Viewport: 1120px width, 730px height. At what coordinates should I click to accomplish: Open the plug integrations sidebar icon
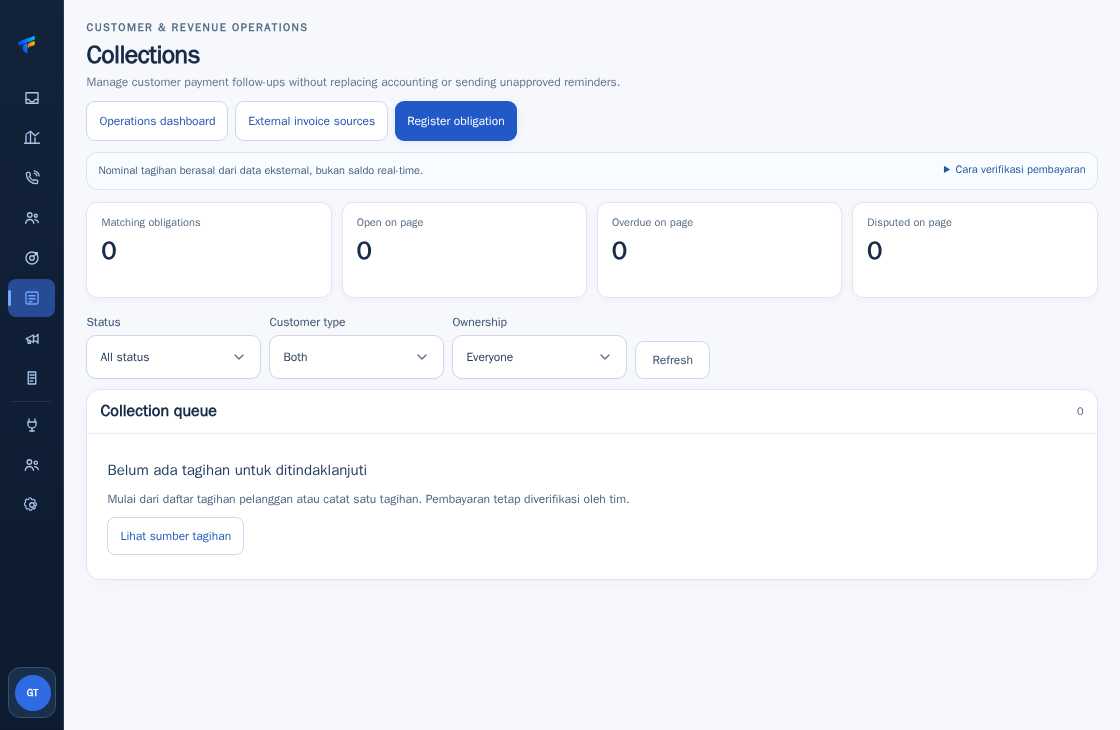pos(31,425)
